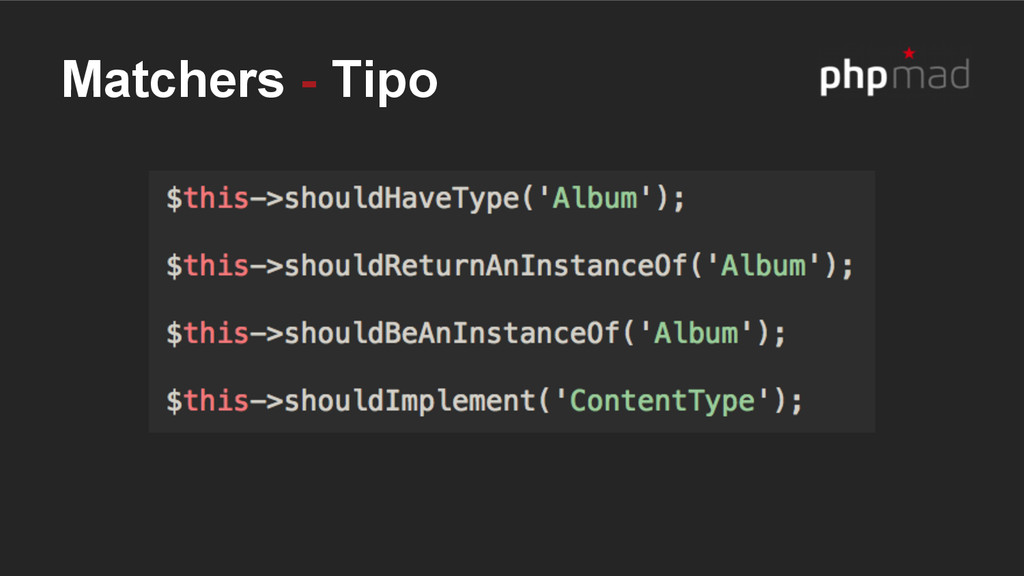This screenshot has height=576, width=1024.
Task: Click $this on the third code line
Action: (207, 333)
